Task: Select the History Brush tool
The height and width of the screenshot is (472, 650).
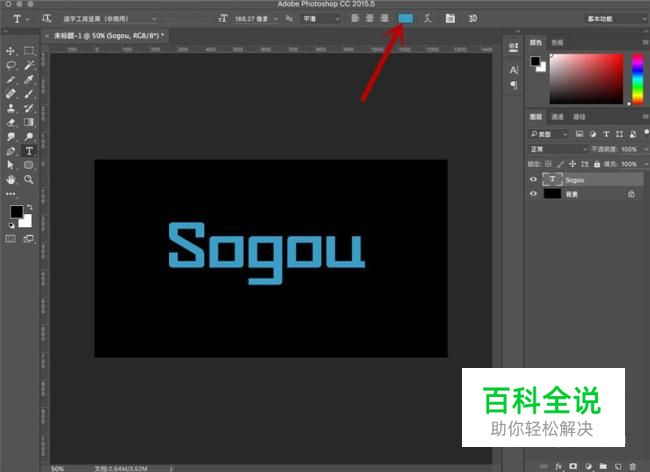Action: tap(29, 108)
